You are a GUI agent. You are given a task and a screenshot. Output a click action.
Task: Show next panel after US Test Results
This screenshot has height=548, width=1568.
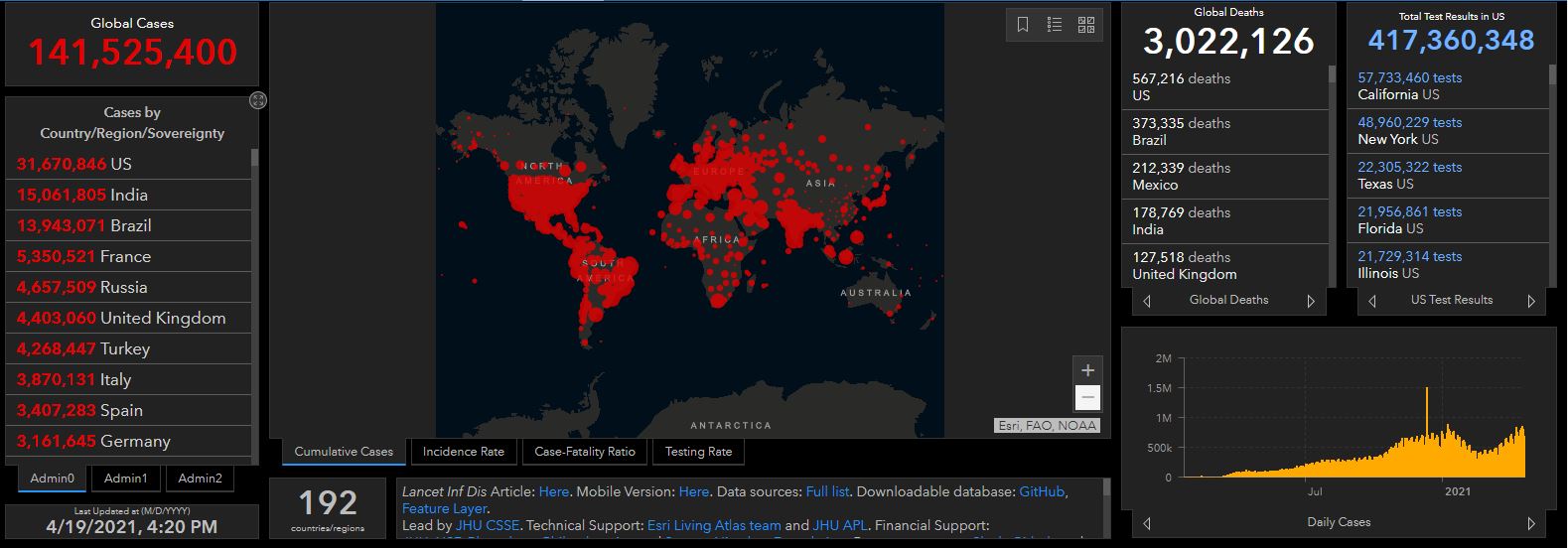tap(1530, 301)
